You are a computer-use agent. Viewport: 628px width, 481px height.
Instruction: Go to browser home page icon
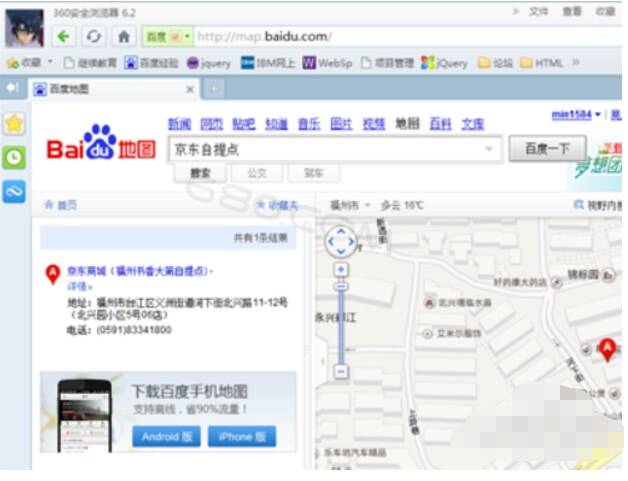click(124, 37)
